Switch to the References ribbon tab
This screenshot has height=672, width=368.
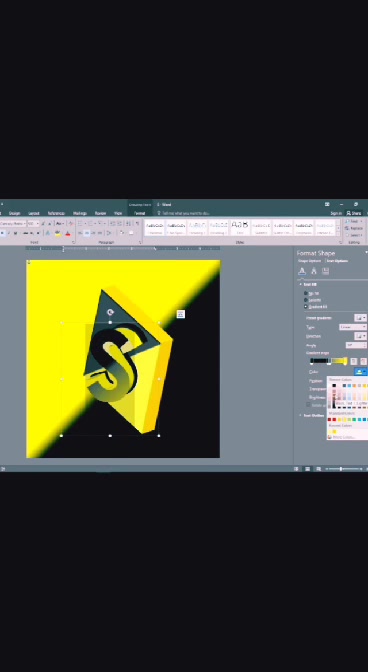pyautogui.click(x=56, y=213)
